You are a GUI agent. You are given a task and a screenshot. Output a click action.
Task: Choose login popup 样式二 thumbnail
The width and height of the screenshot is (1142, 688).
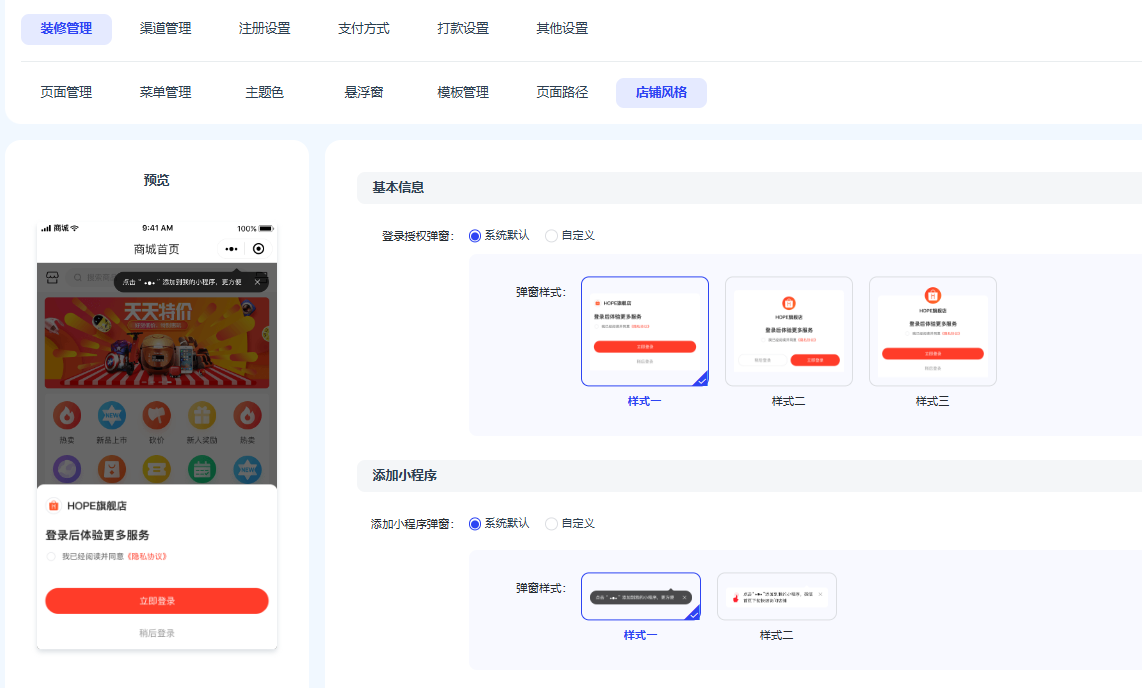[788, 331]
